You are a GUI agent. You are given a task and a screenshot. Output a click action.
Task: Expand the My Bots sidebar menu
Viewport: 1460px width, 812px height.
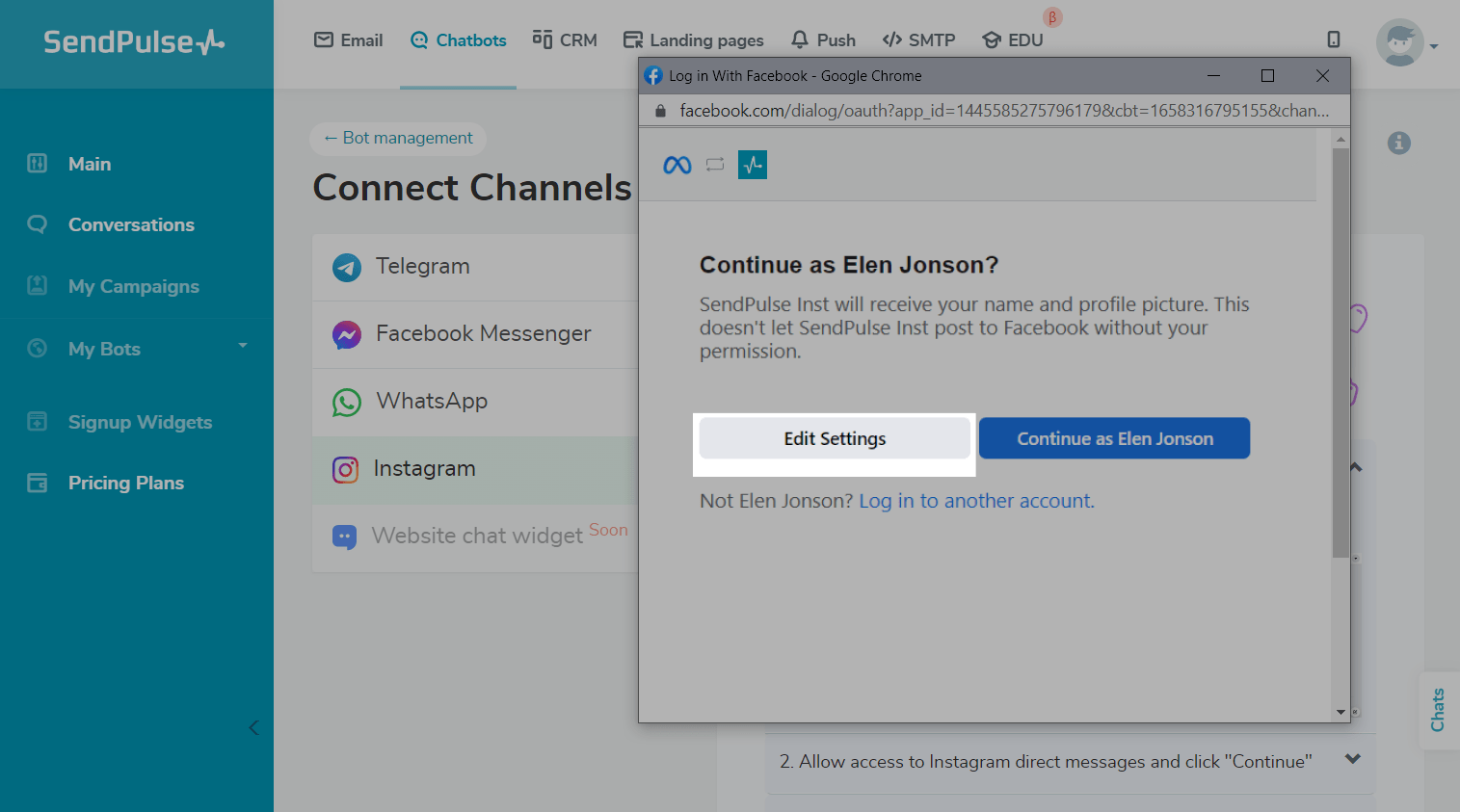pyautogui.click(x=243, y=346)
